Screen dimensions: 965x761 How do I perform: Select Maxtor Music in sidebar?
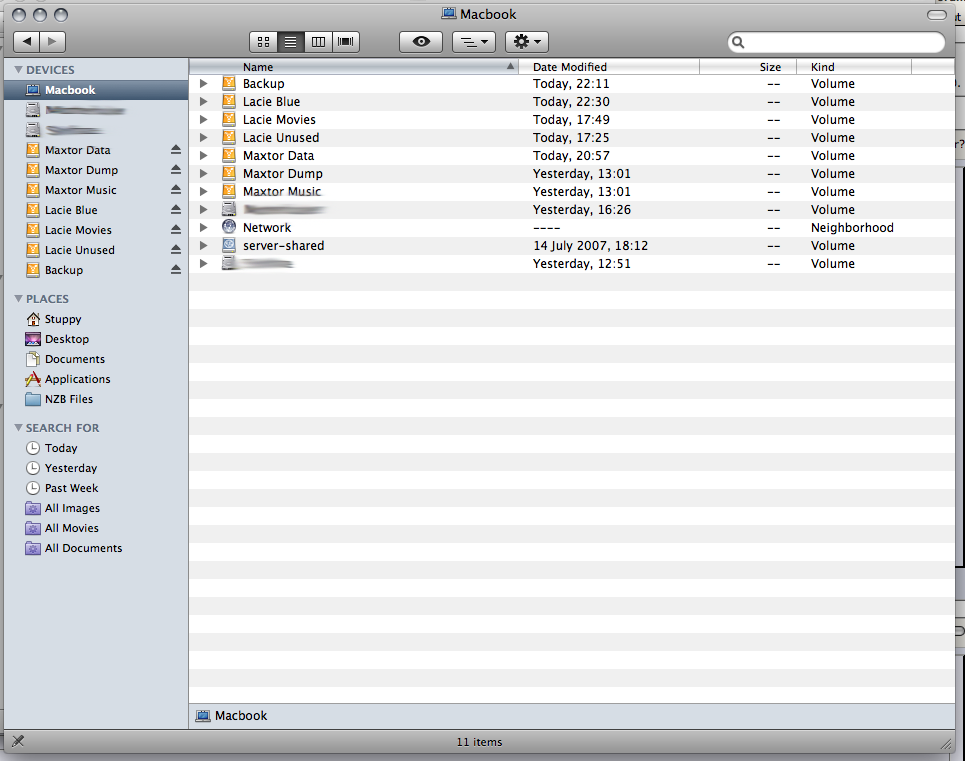[96, 190]
